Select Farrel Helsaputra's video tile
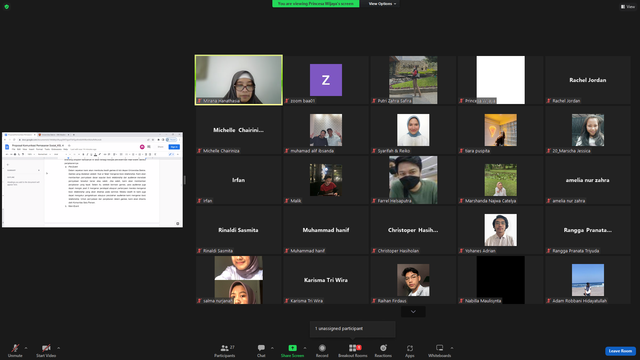The width and height of the screenshot is (640, 360). pos(413,180)
